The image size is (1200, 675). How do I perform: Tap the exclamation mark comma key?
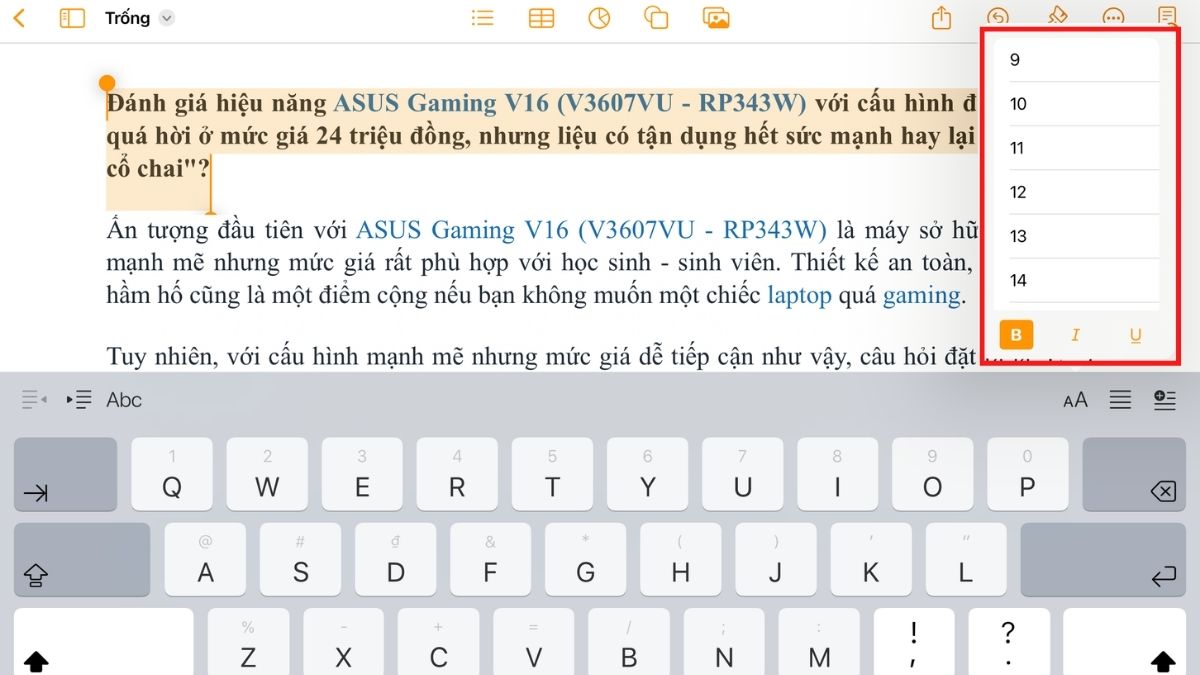[914, 642]
